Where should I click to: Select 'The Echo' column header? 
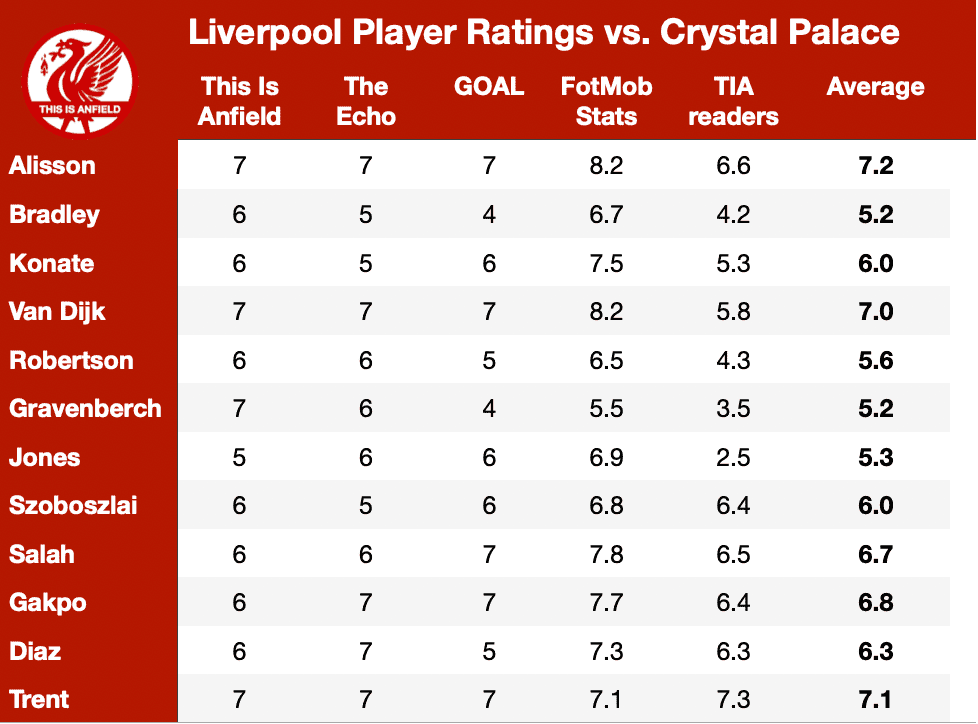(x=366, y=102)
